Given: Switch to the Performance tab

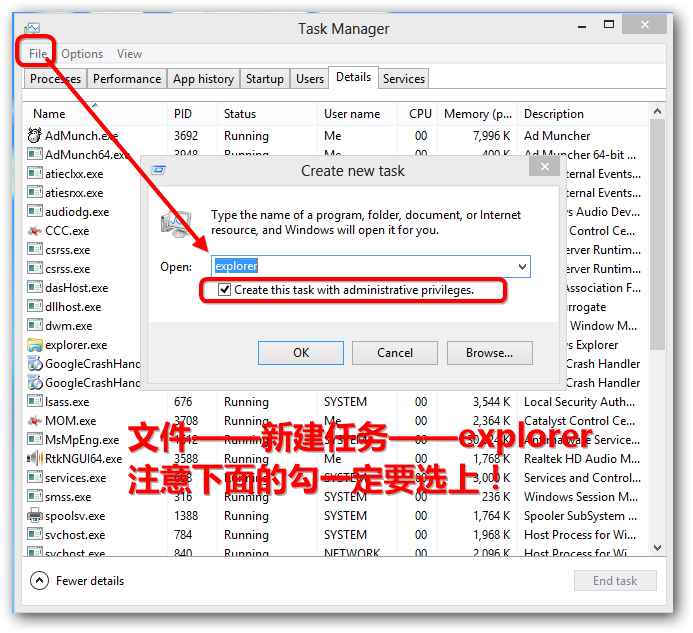Looking at the screenshot, I should pos(127,79).
